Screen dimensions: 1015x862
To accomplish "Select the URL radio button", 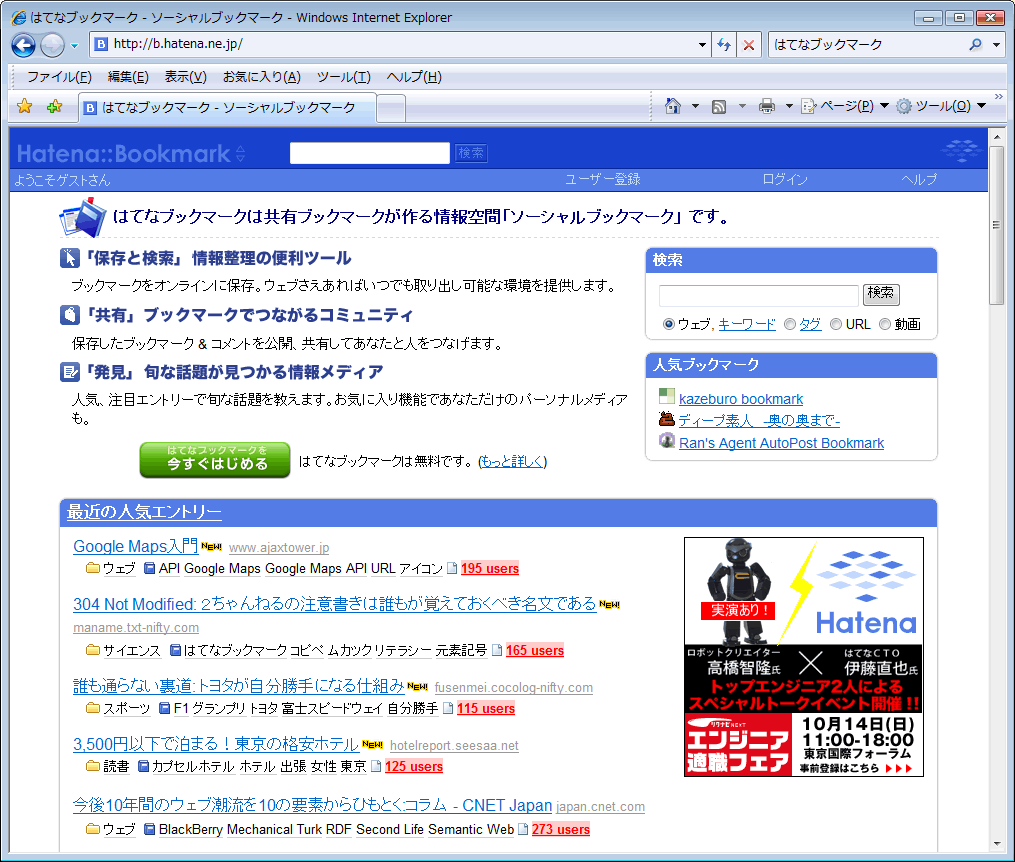I will tap(836, 324).
